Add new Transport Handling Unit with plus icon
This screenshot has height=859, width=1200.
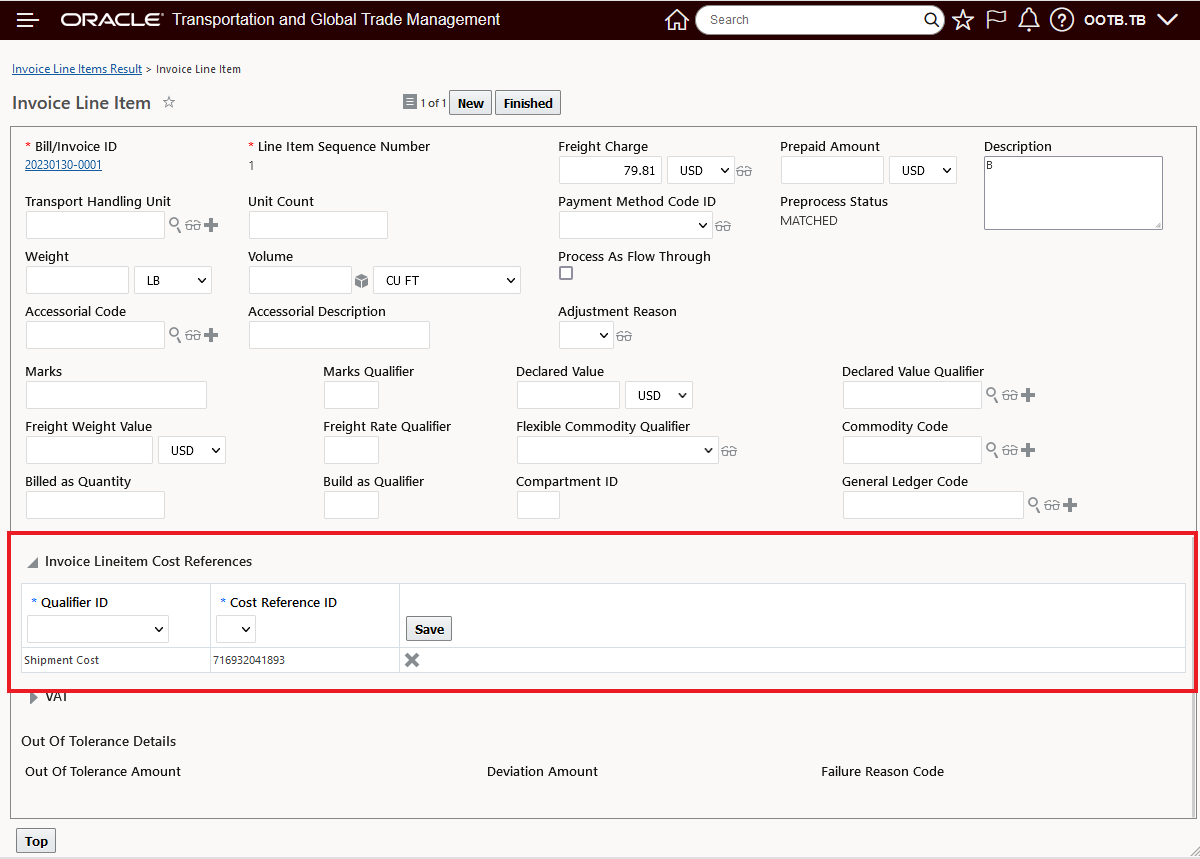(211, 225)
